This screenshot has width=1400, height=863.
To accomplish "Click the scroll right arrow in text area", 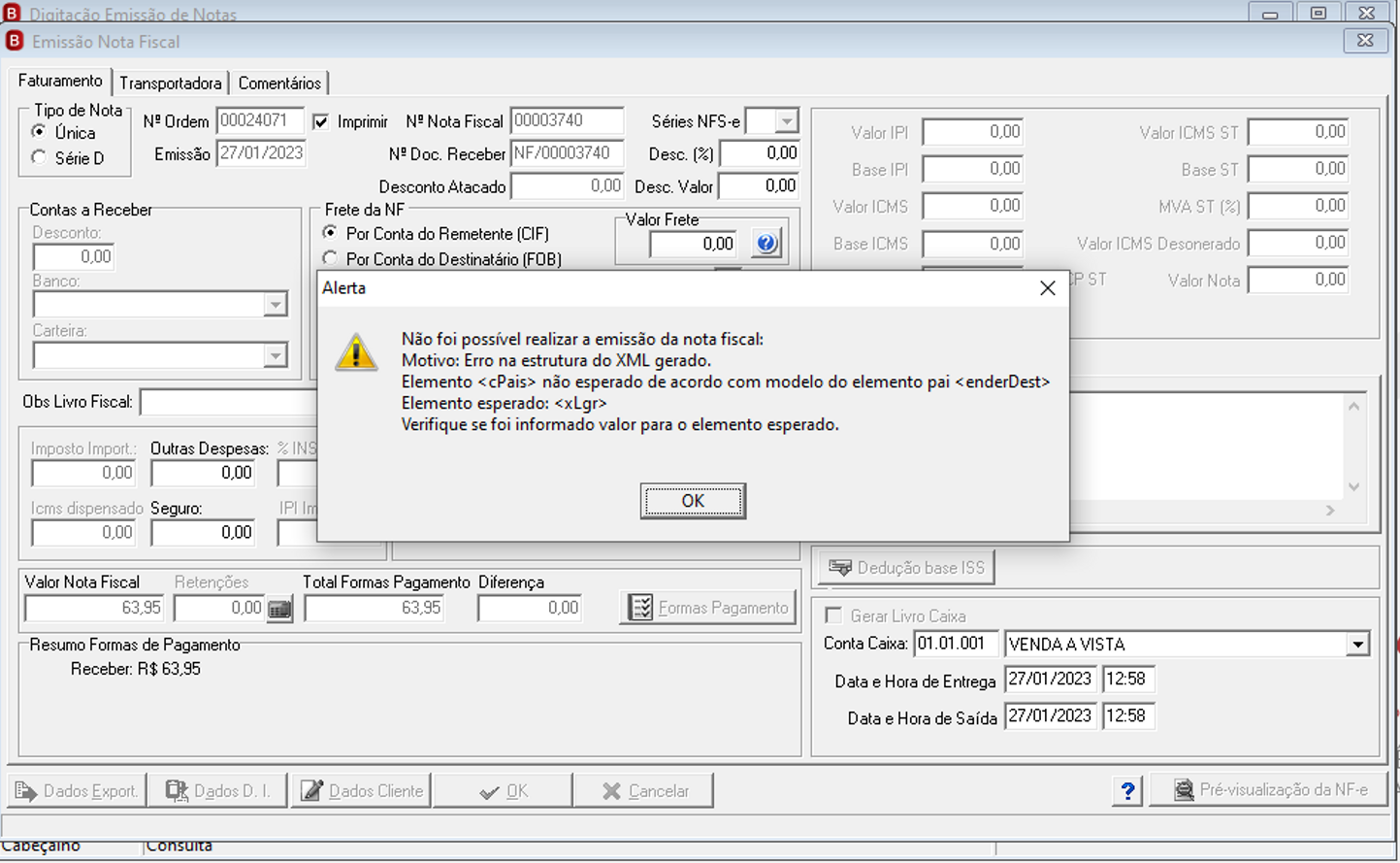I will coord(1330,510).
